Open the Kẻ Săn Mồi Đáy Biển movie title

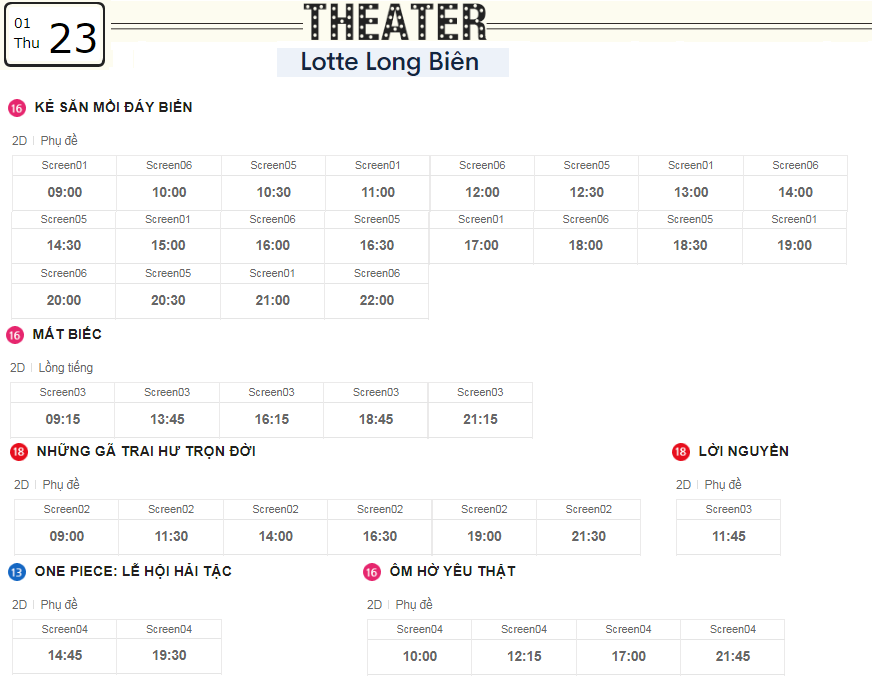pos(113,107)
